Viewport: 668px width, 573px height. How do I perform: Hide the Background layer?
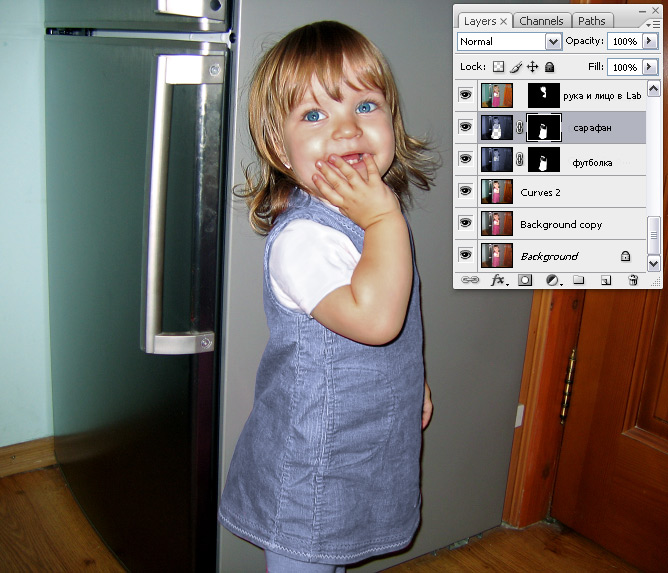coord(466,255)
